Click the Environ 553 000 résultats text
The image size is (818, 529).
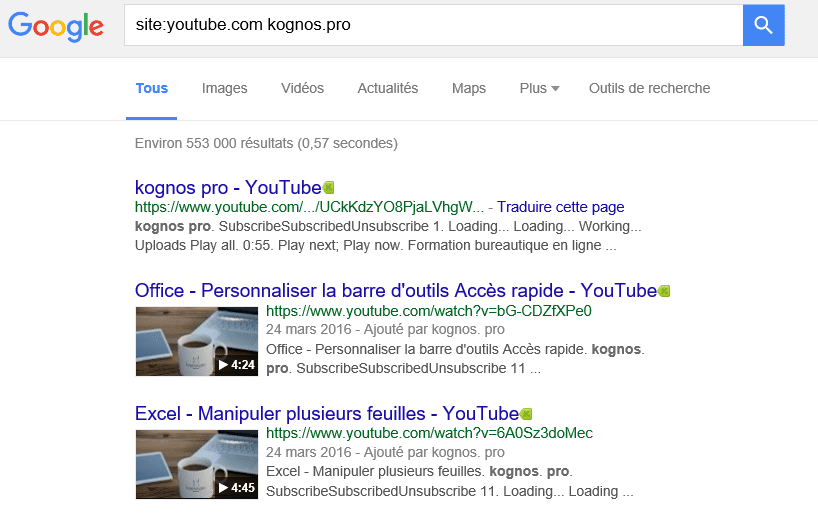(x=266, y=143)
